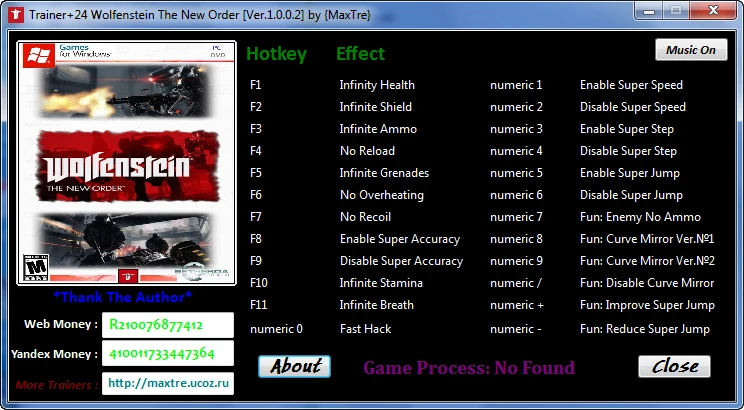Click the Yandex Money label
This screenshot has height=410, width=744.
click(x=55, y=354)
